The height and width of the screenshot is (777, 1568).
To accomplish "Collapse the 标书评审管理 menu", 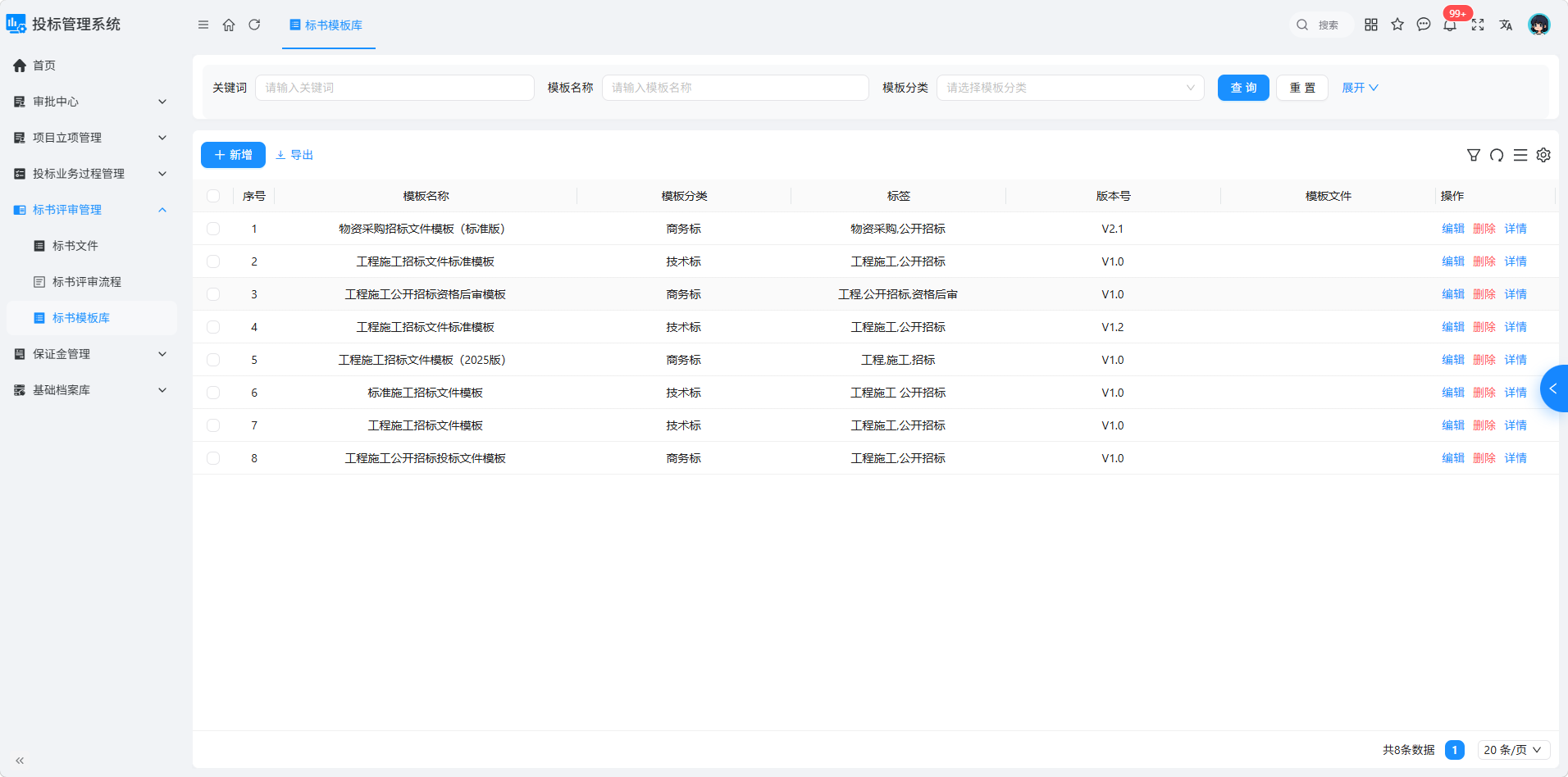I will (91, 210).
